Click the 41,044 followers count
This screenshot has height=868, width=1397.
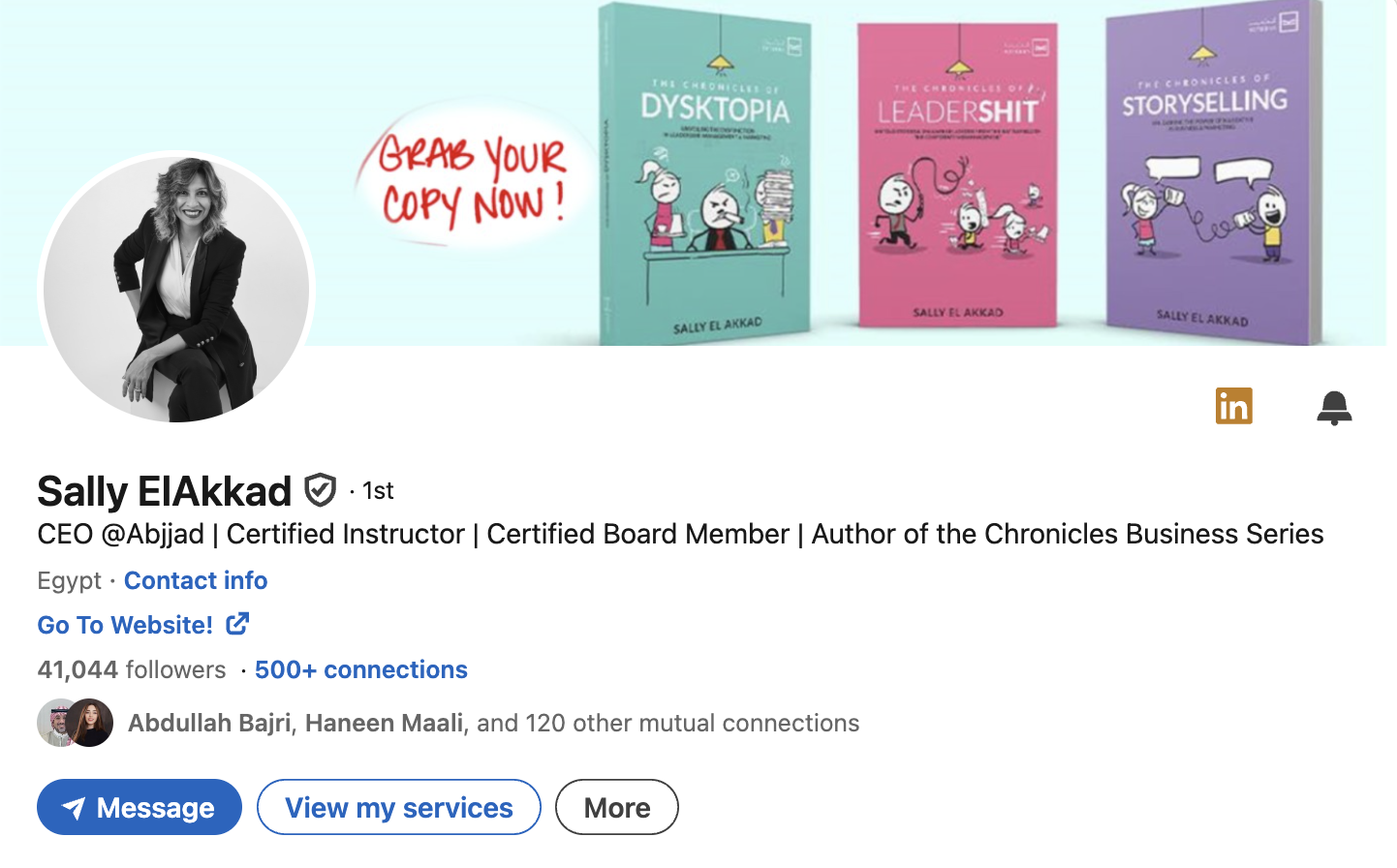click(x=131, y=669)
